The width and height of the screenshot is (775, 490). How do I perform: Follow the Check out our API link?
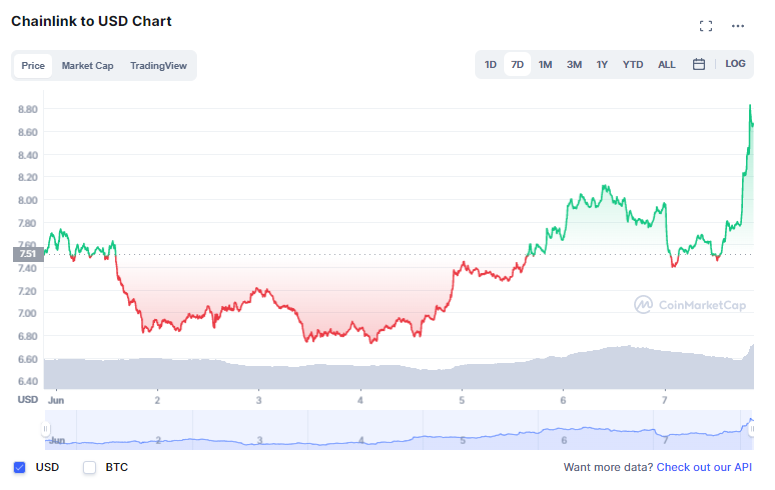pos(704,467)
